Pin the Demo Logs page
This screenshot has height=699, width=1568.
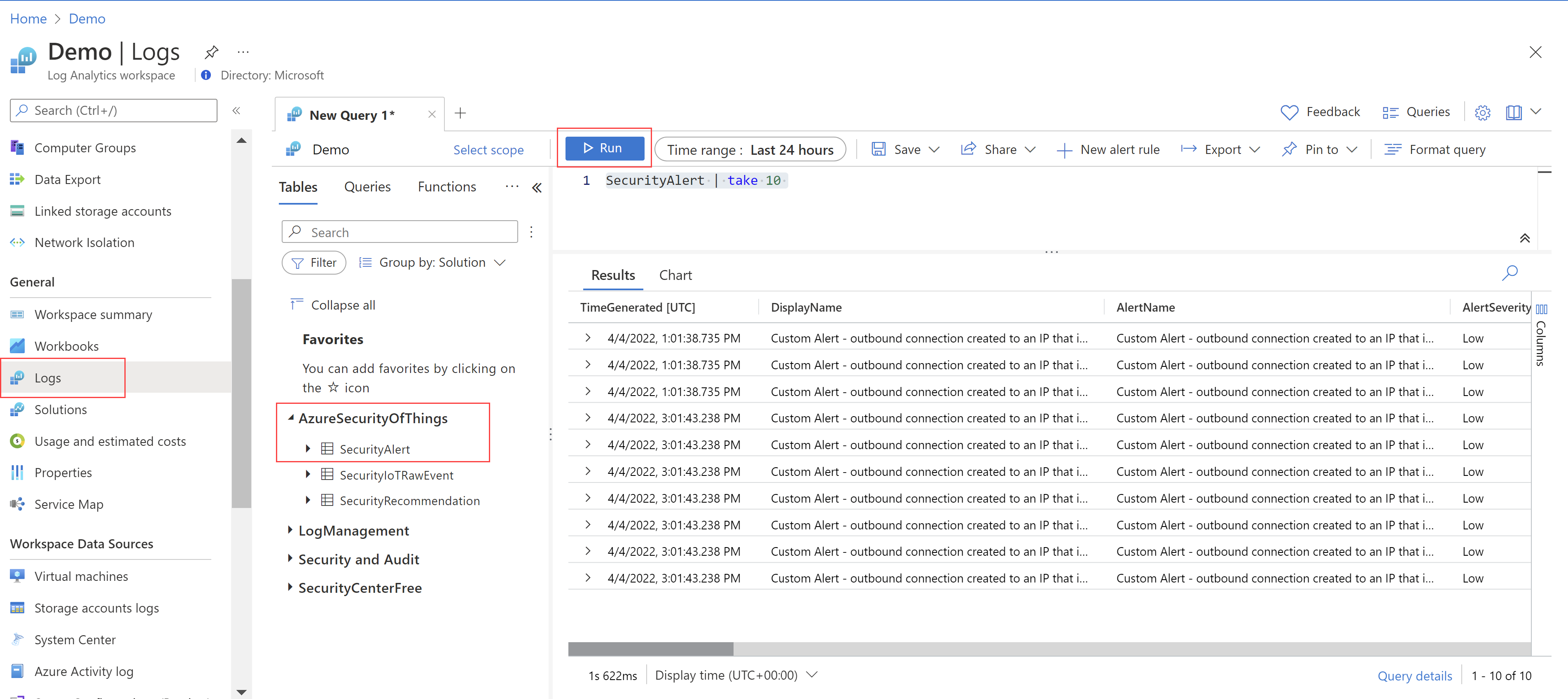click(x=211, y=52)
